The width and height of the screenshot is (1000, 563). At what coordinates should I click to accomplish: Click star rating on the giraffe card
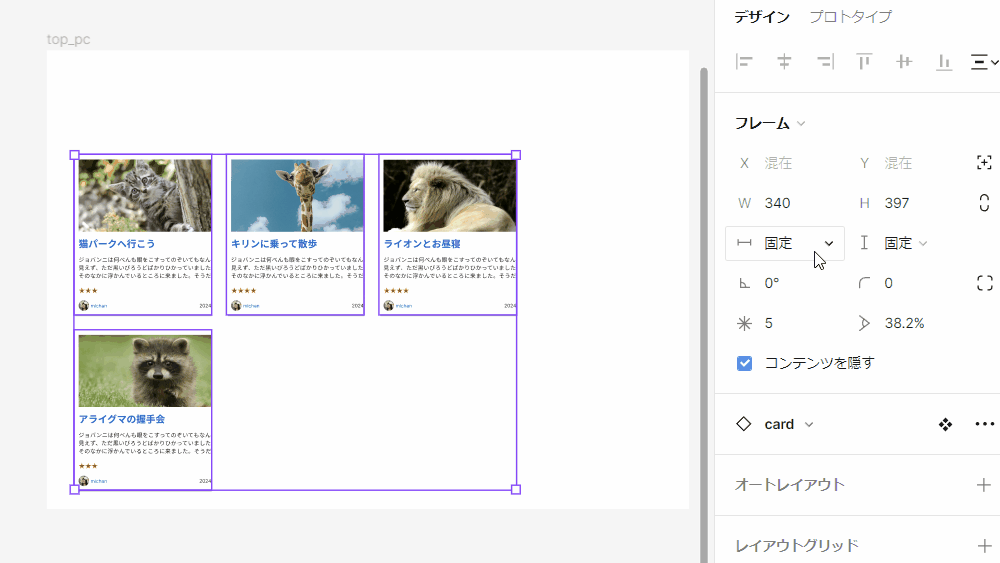[x=244, y=291]
